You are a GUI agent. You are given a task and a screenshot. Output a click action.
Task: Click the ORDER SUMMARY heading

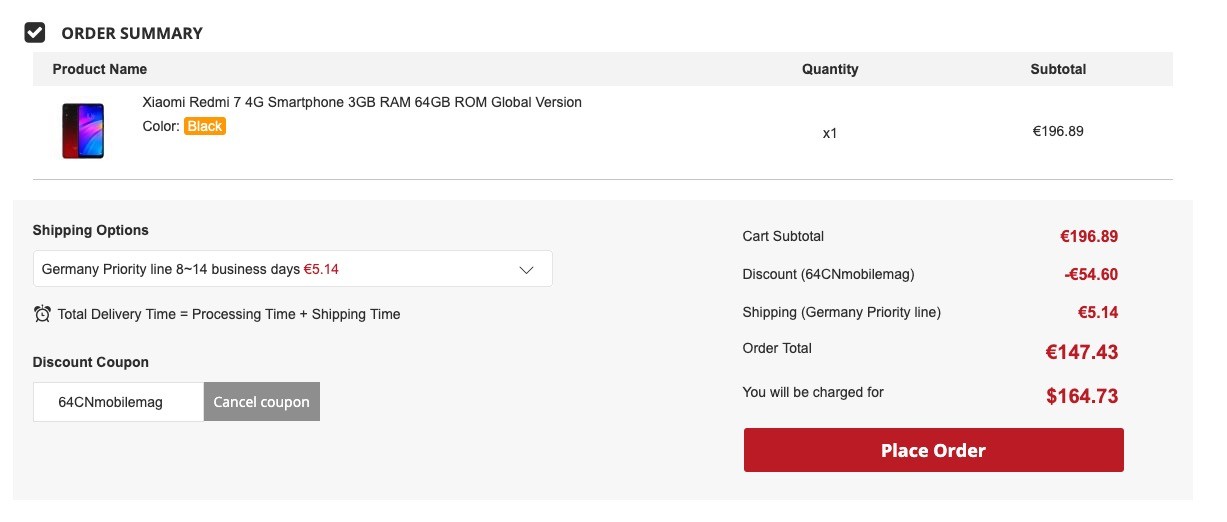coord(132,33)
